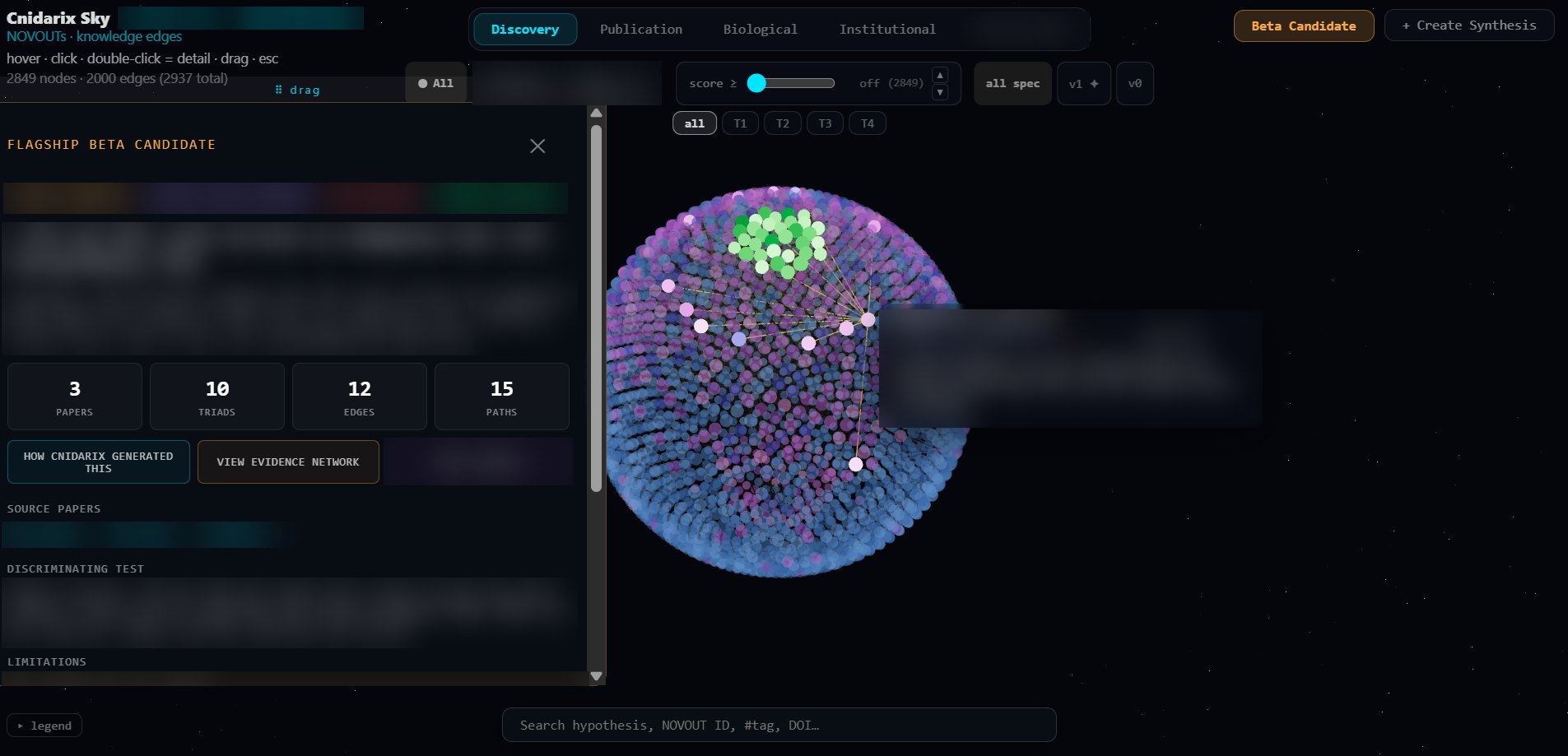The image size is (1568, 756).
Task: Select the v0 spec version filter
Action: (1135, 83)
